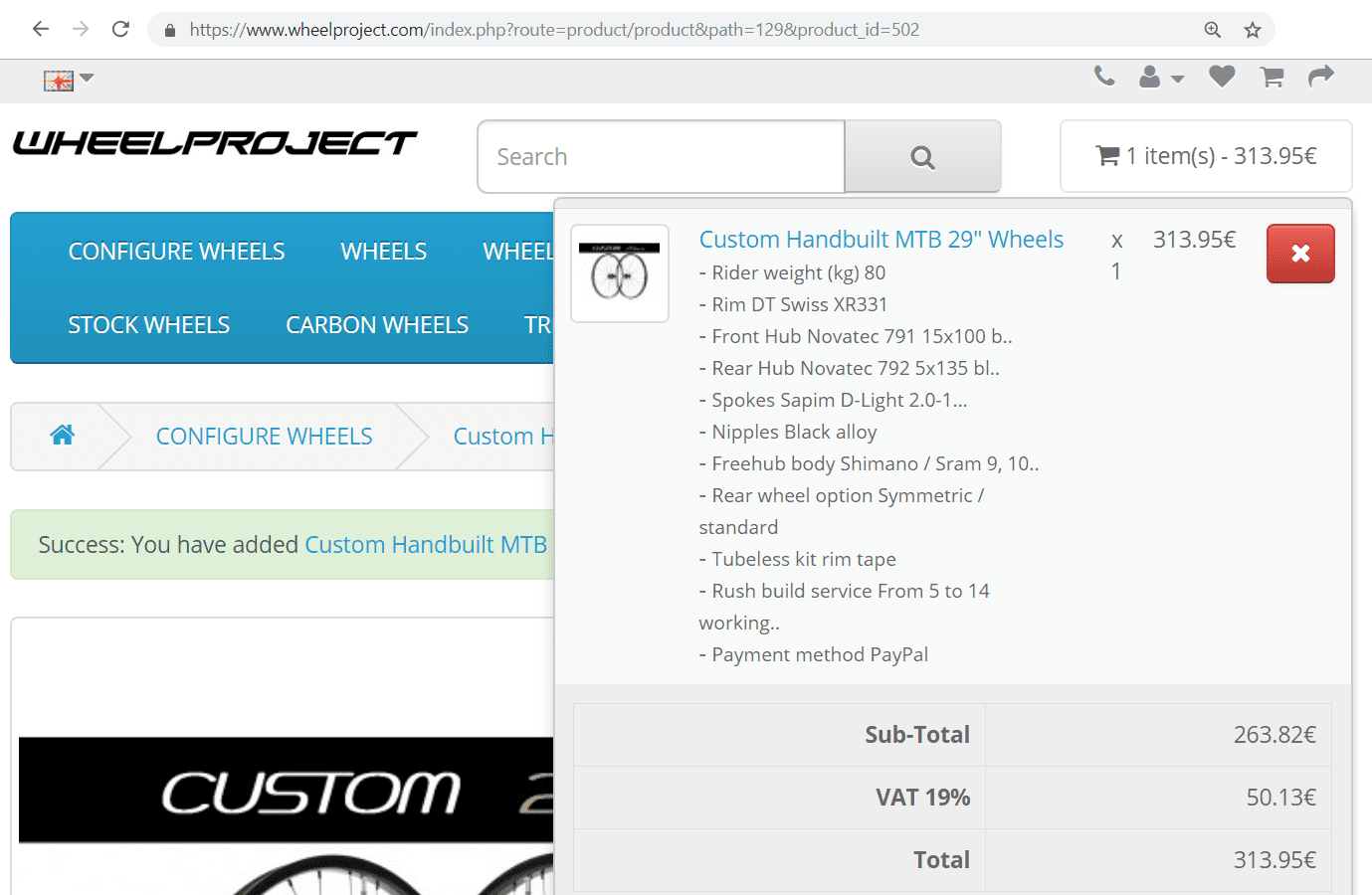1372x895 pixels.
Task: Reload the current page
Action: [x=120, y=30]
